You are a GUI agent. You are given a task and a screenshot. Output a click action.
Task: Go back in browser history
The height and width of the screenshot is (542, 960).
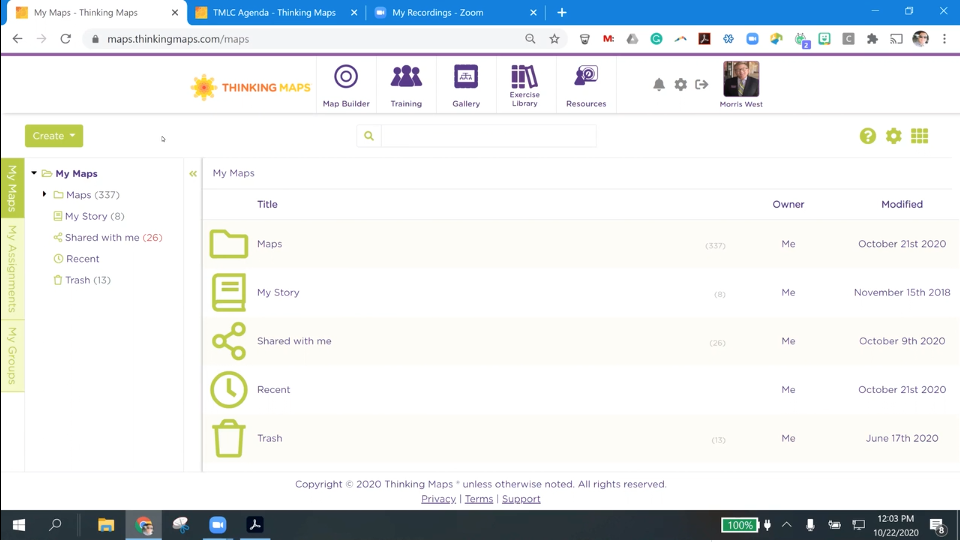[17, 39]
